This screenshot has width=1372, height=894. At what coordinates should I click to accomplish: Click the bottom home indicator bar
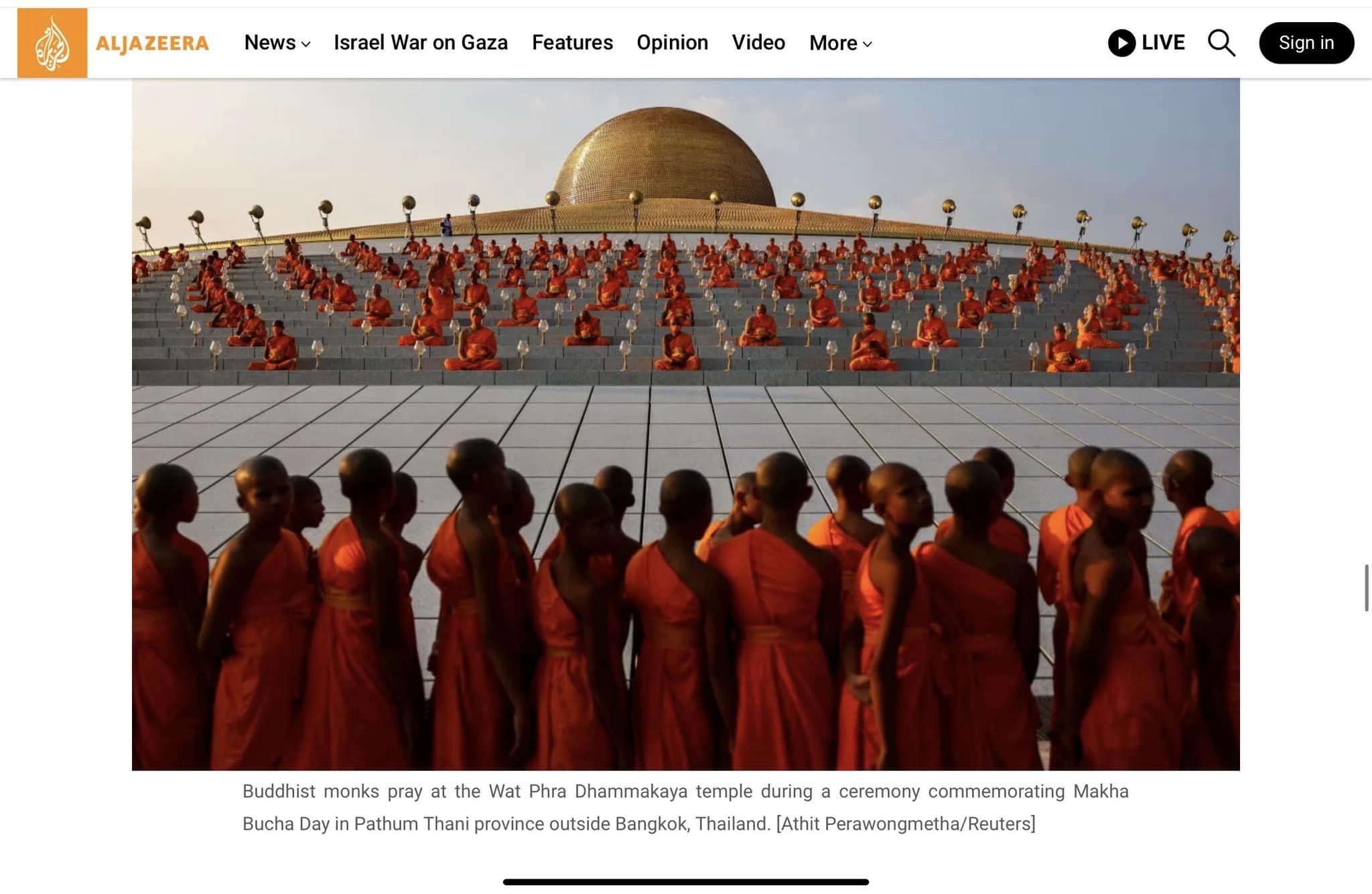[x=686, y=882]
